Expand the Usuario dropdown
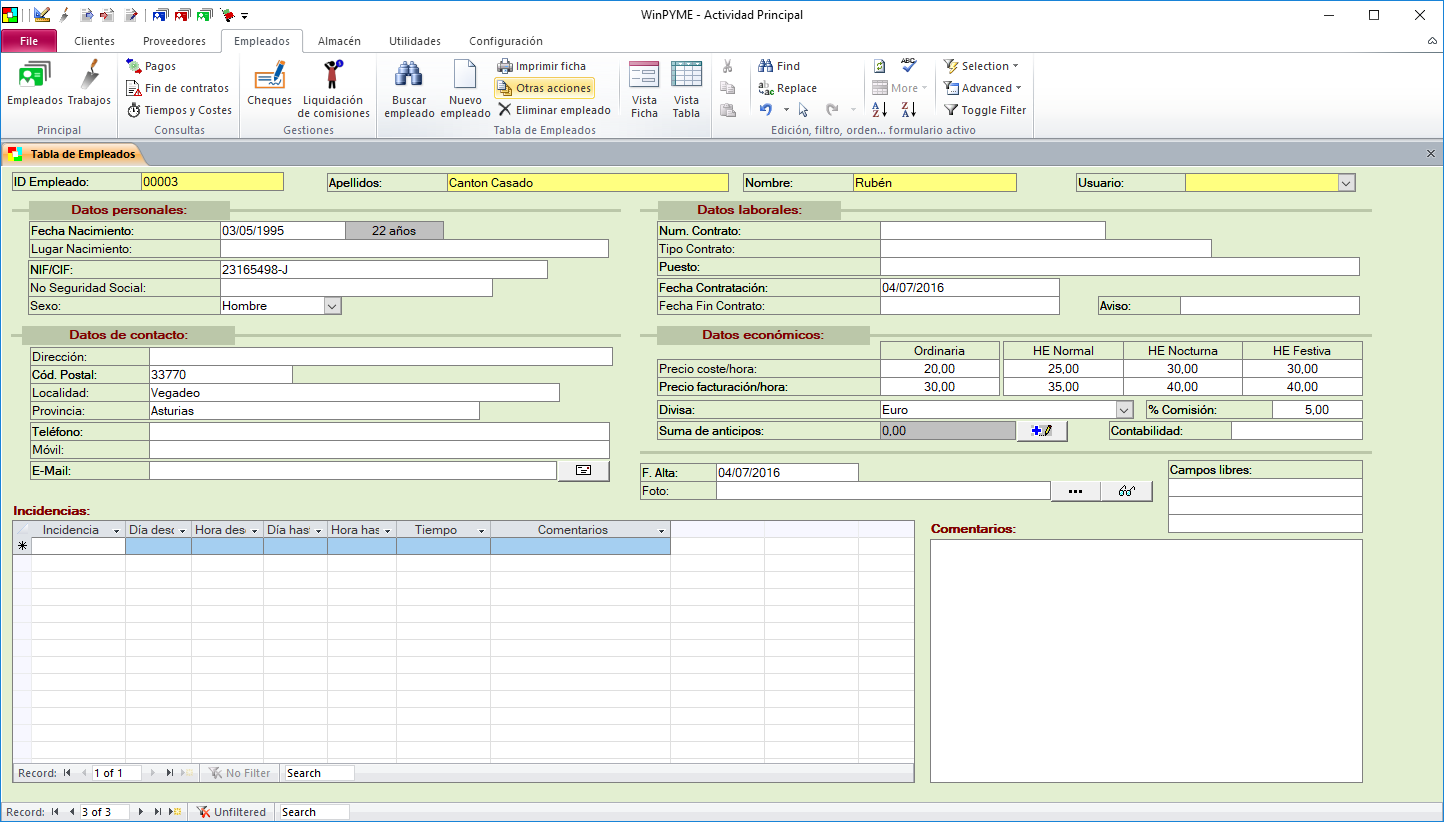This screenshot has width=1444, height=822. (1345, 183)
